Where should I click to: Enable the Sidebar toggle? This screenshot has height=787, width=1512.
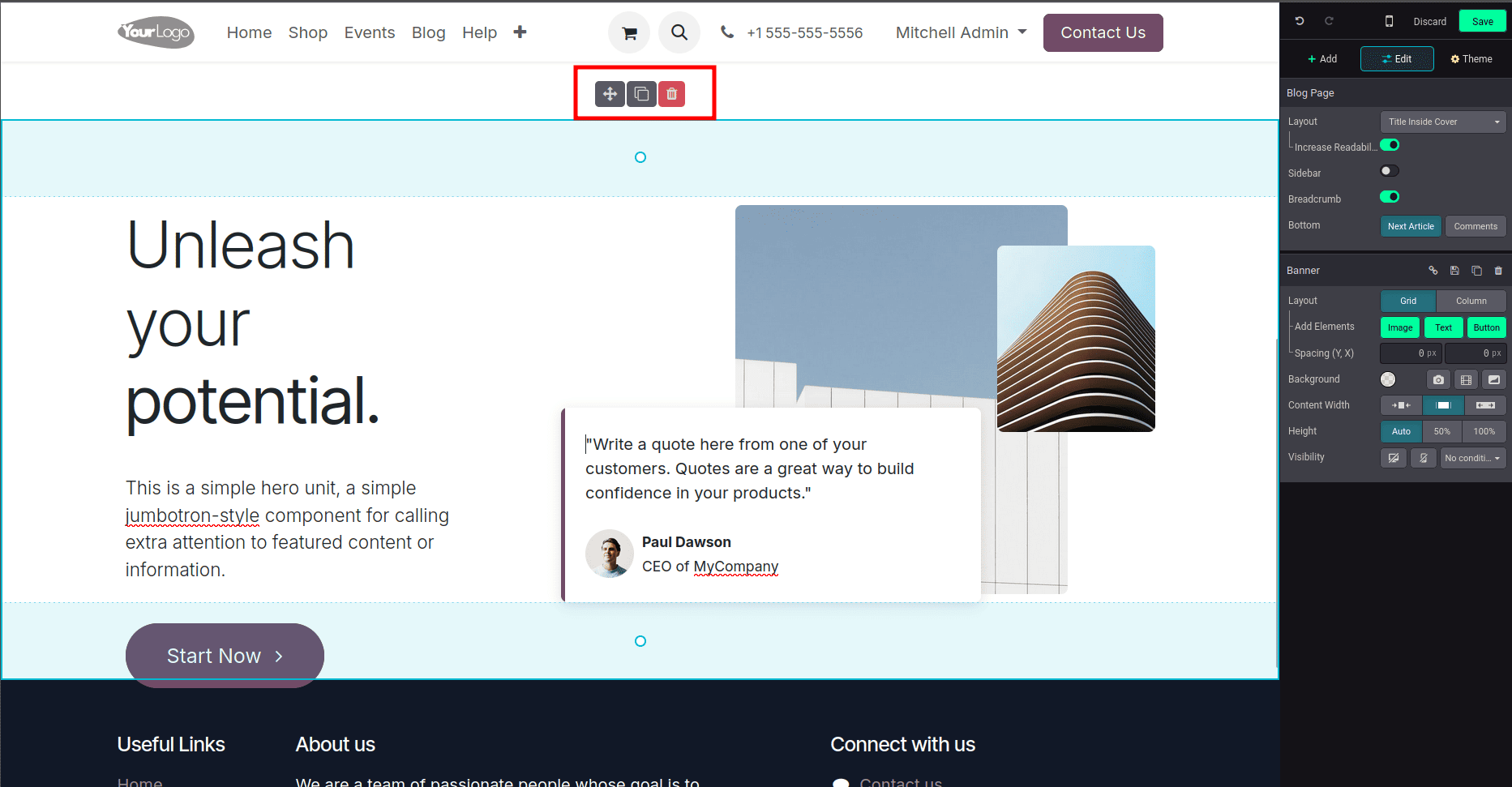tap(1389, 170)
